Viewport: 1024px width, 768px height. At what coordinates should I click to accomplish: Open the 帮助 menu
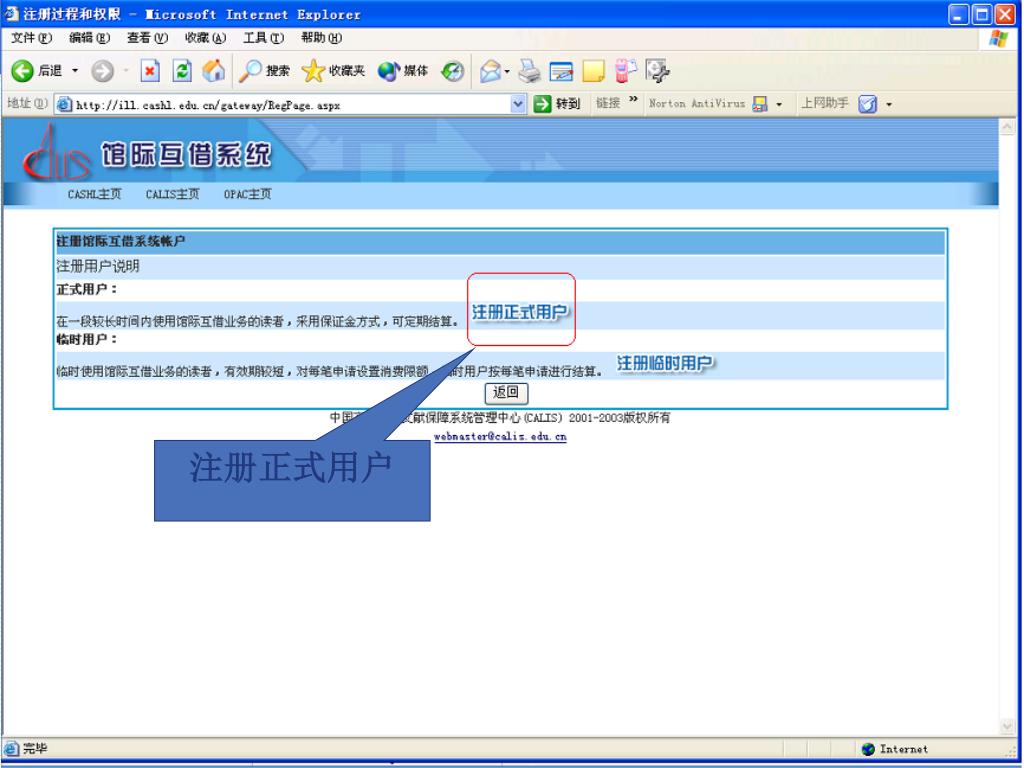(x=321, y=38)
